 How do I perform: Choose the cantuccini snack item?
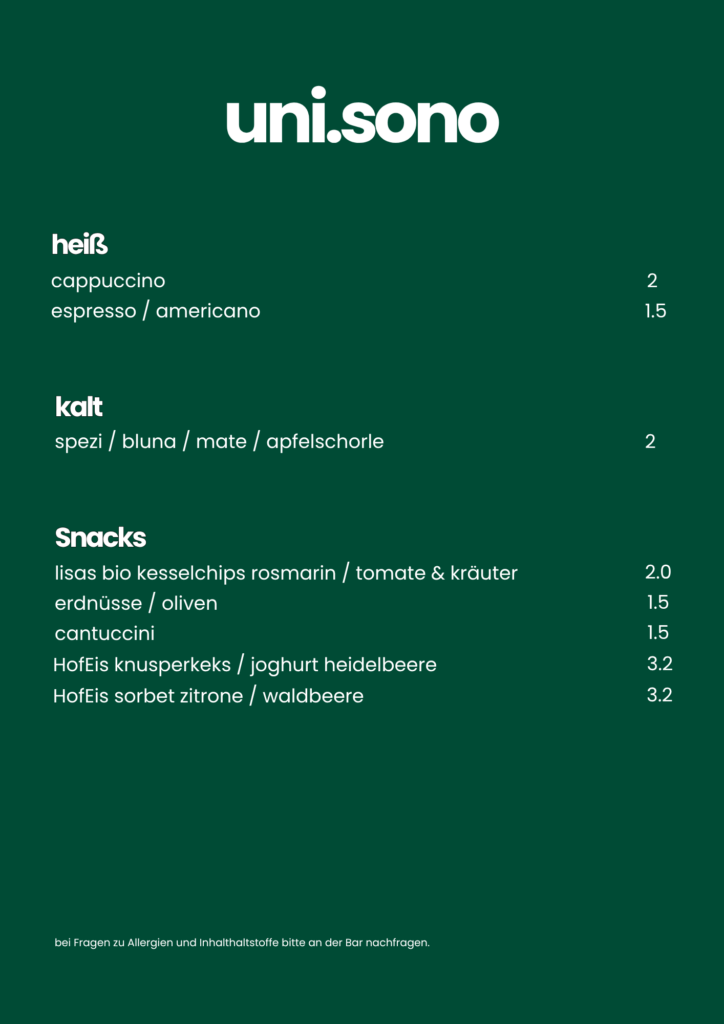coord(105,634)
